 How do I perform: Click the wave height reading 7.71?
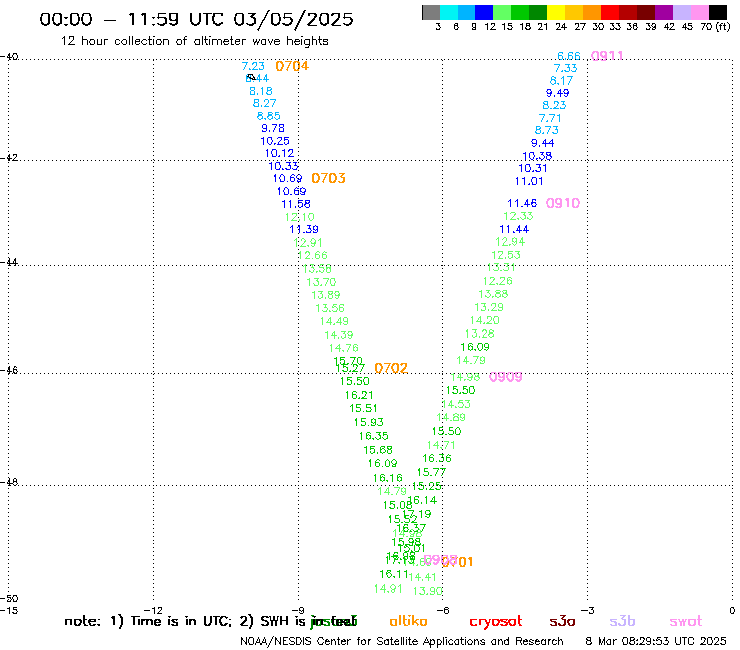(550, 118)
